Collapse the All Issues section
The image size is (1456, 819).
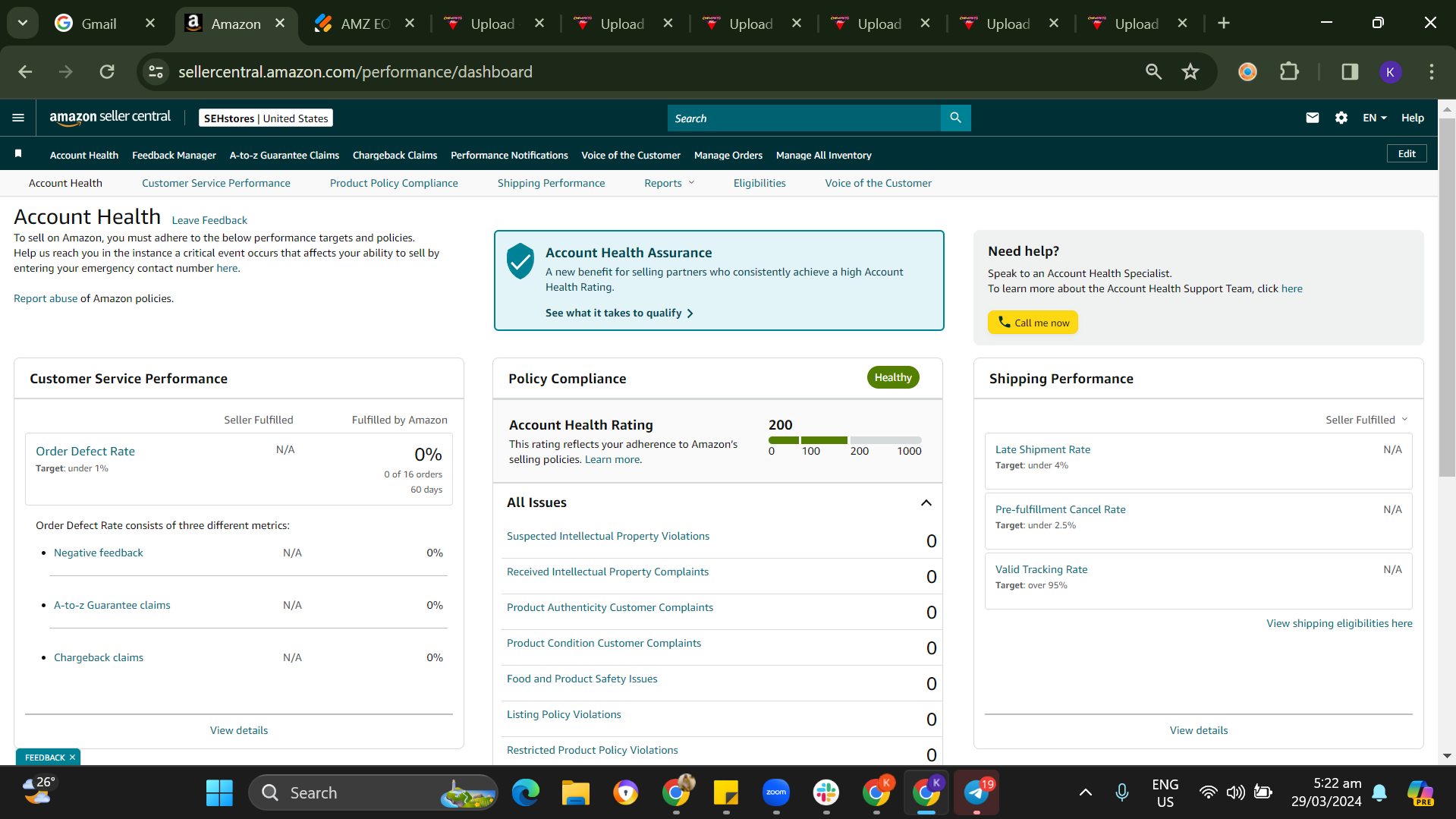point(926,502)
